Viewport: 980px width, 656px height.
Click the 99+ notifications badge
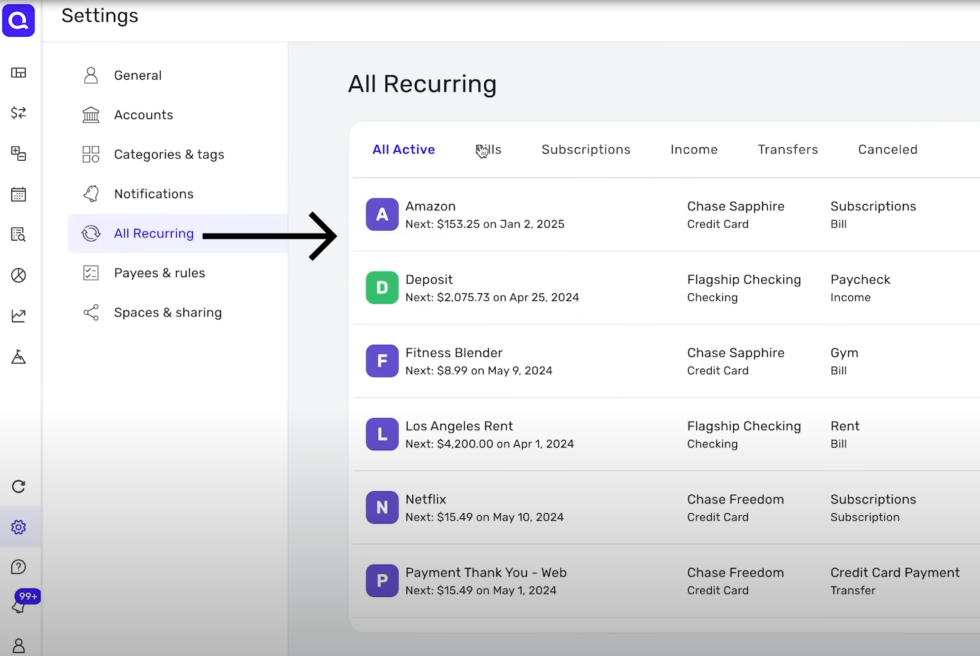26,597
